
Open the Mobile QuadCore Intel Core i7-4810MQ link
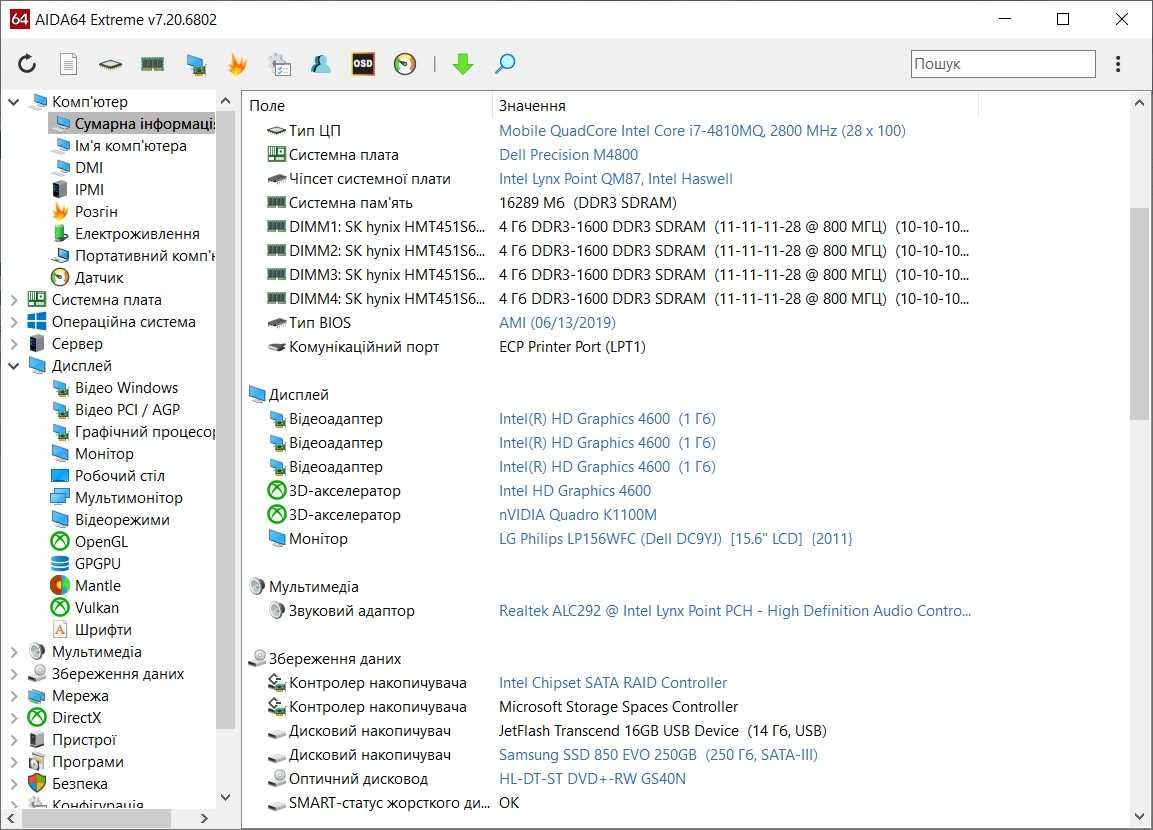tap(702, 131)
